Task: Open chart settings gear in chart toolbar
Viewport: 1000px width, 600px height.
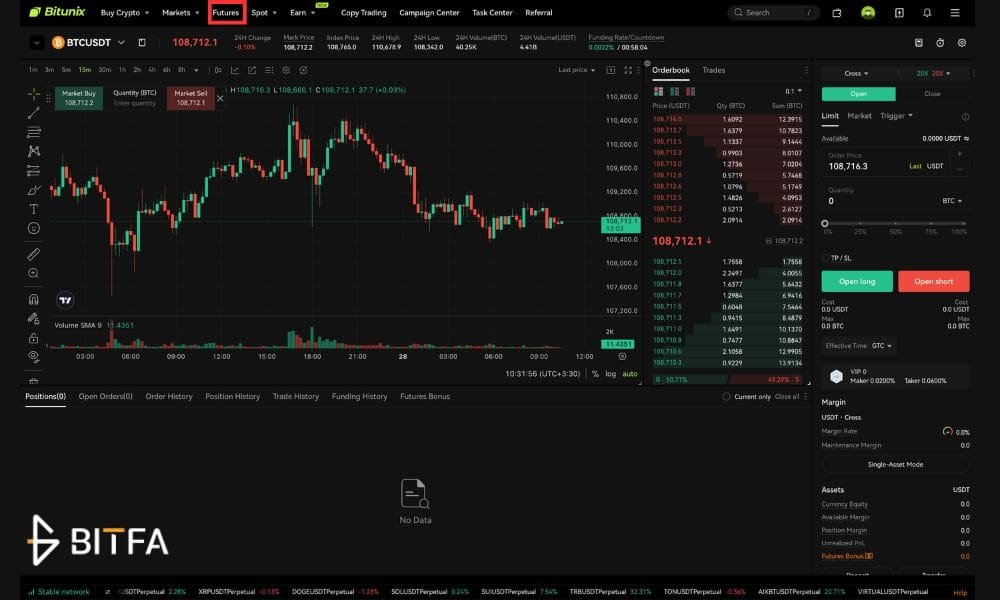Action: pyautogui.click(x=286, y=70)
